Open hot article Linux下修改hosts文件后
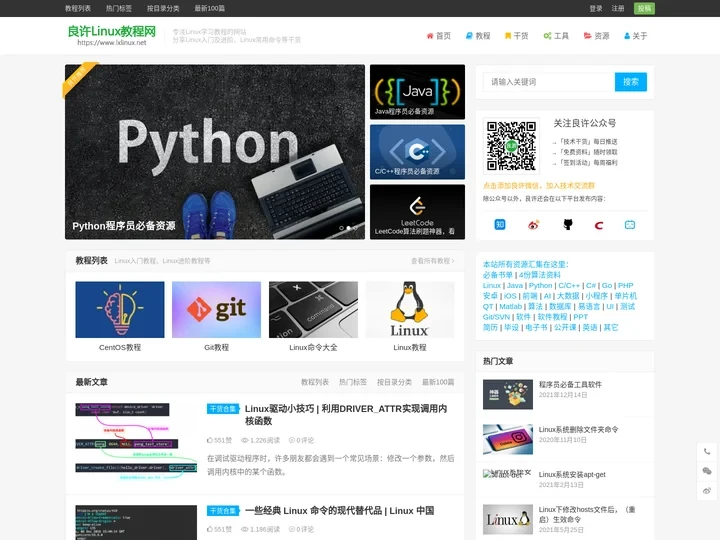Image resolution: width=720 pixels, height=540 pixels. (587, 514)
